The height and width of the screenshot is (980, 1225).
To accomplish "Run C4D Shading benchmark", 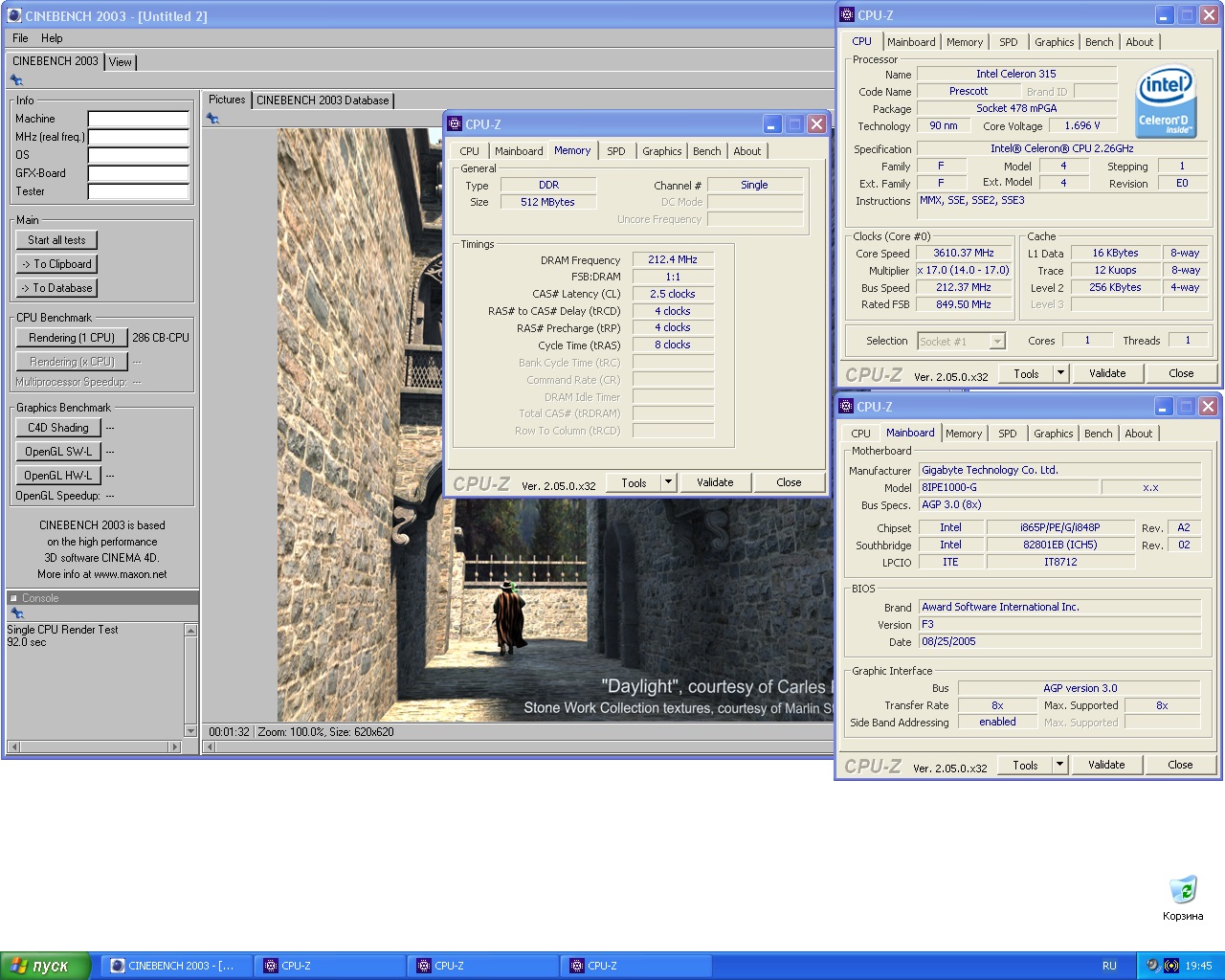I will coord(58,428).
